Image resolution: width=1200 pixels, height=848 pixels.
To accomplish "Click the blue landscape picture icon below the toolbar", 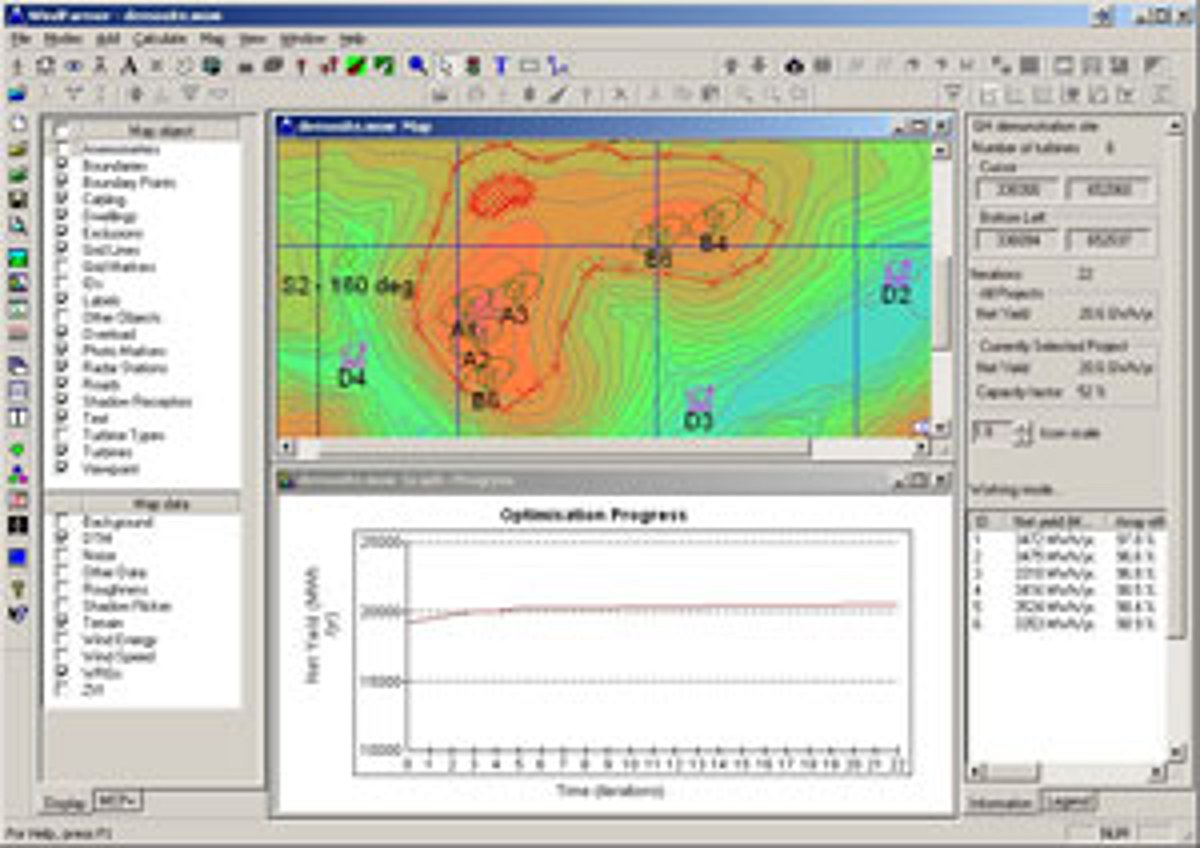I will (x=17, y=94).
